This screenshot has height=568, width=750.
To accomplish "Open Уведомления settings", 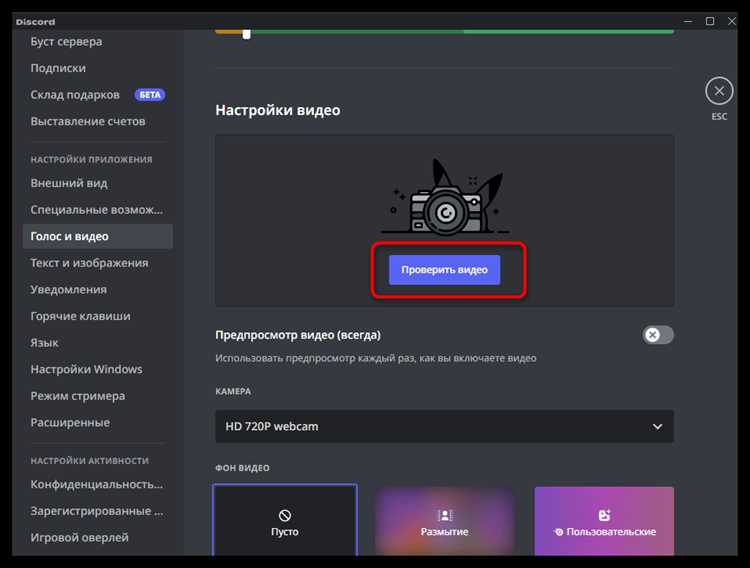I will (x=68, y=290).
